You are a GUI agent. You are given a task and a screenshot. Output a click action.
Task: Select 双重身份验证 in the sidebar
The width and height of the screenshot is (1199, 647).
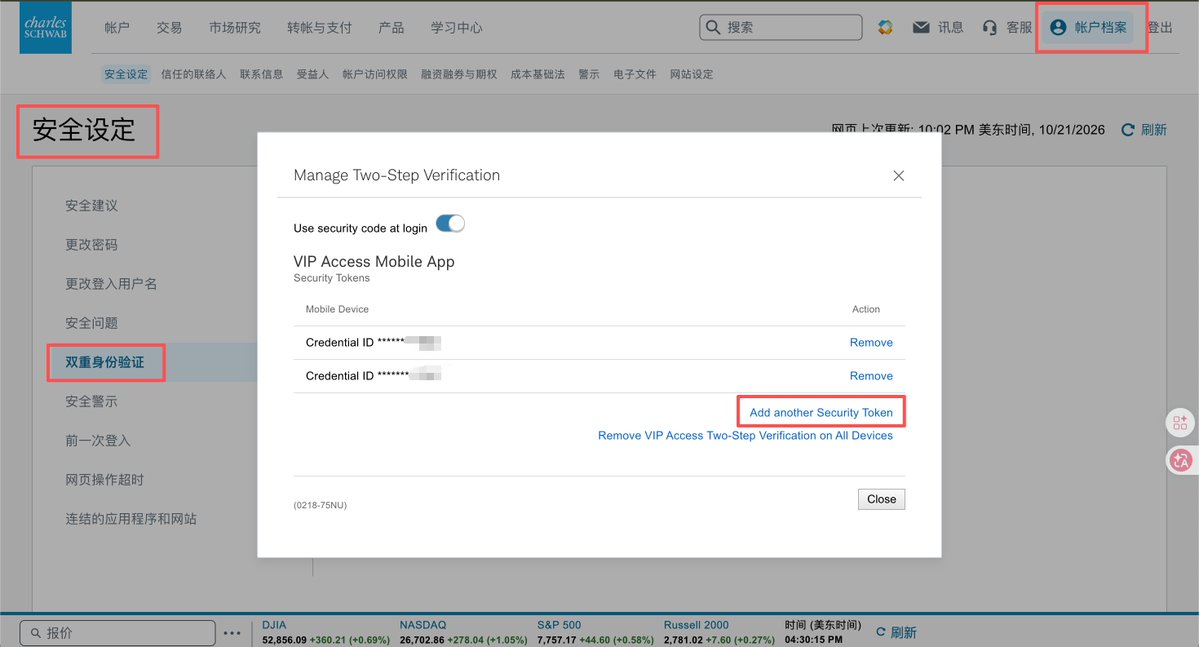pos(105,363)
